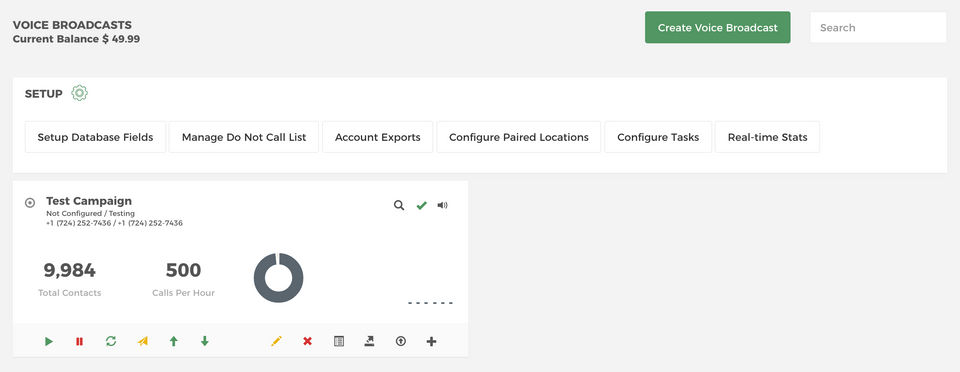Toggle the green checkmark on Test Campaign
This screenshot has width=960, height=372.
[x=421, y=206]
